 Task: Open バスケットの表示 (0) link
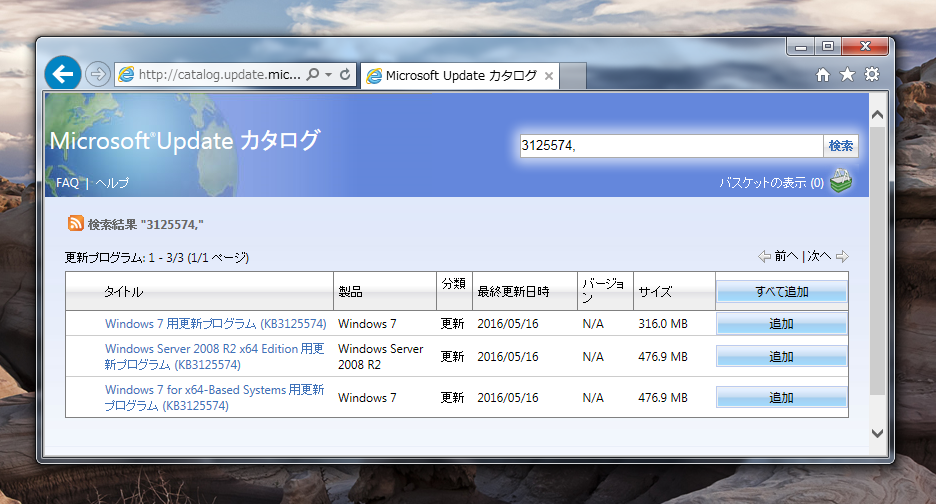pos(771,183)
